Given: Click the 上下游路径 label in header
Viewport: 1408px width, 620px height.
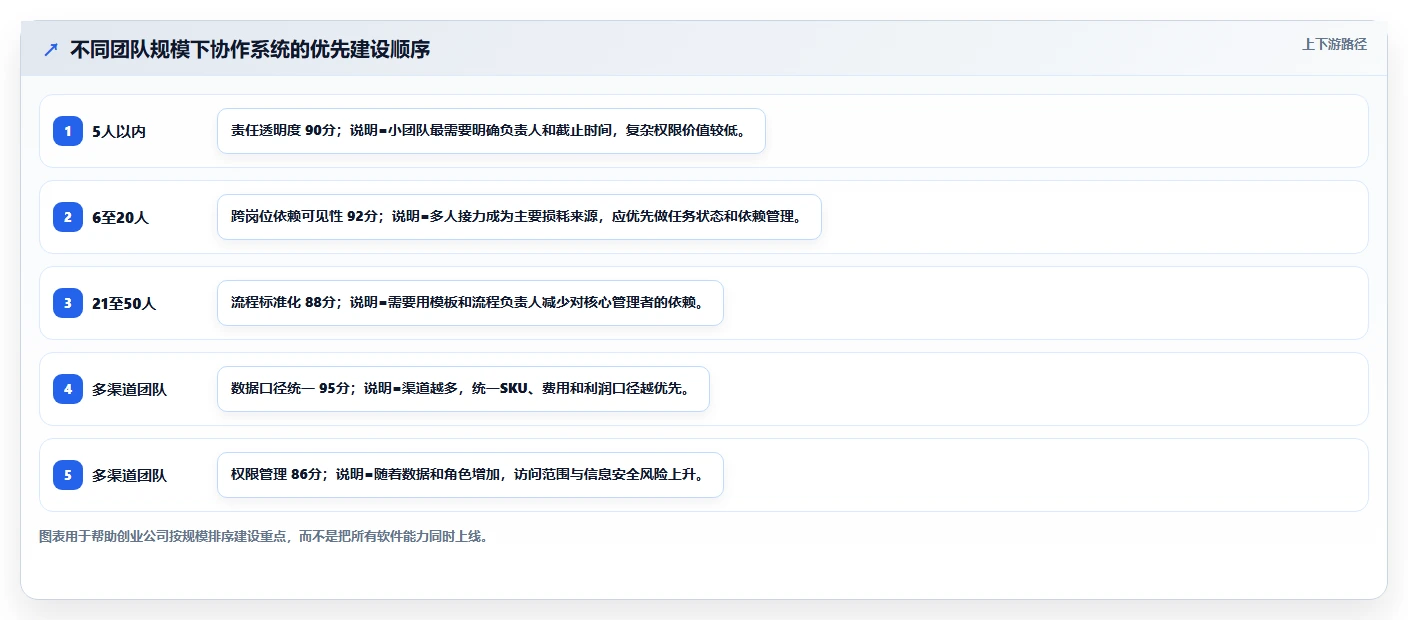Looking at the screenshot, I should (x=1334, y=44).
